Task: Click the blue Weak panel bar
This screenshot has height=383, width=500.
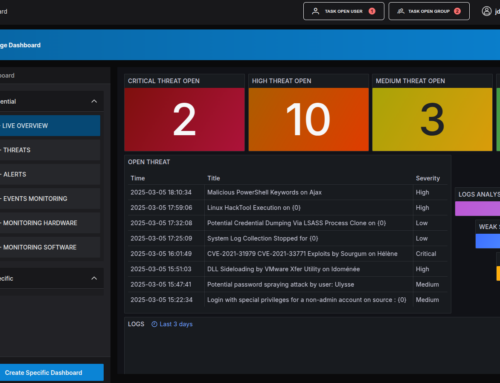Action: click(488, 241)
